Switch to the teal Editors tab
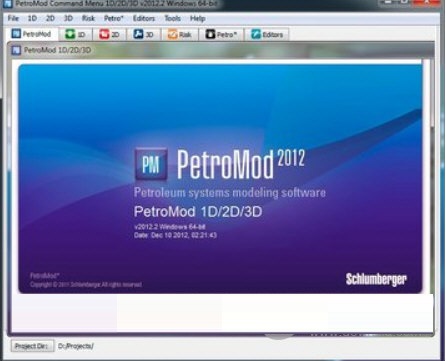The width and height of the screenshot is (446, 361). pyautogui.click(x=267, y=34)
